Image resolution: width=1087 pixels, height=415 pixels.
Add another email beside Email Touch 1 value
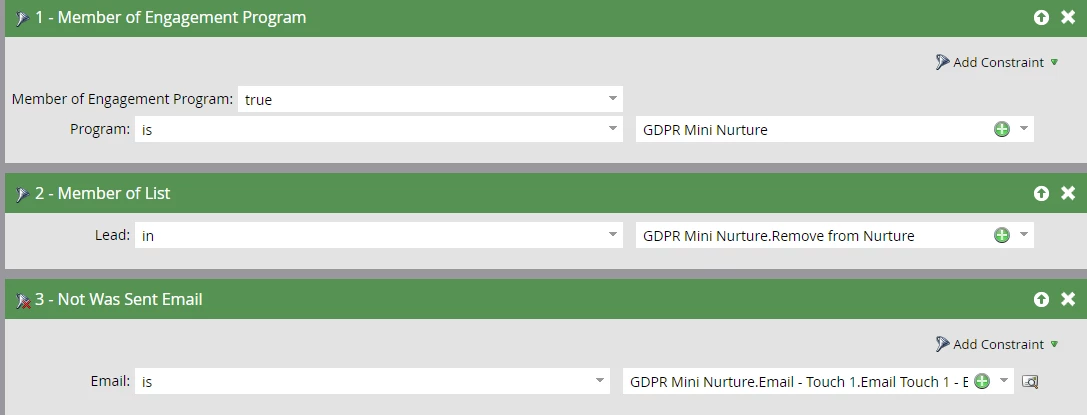tap(982, 381)
